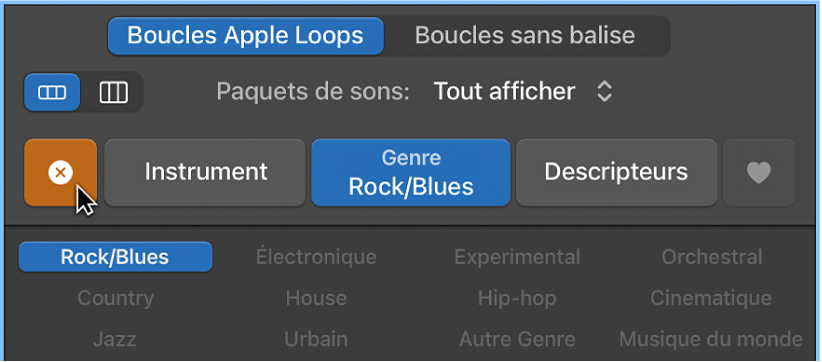
Task: Select the Boucles Apple Loops tab
Action: click(x=245, y=36)
